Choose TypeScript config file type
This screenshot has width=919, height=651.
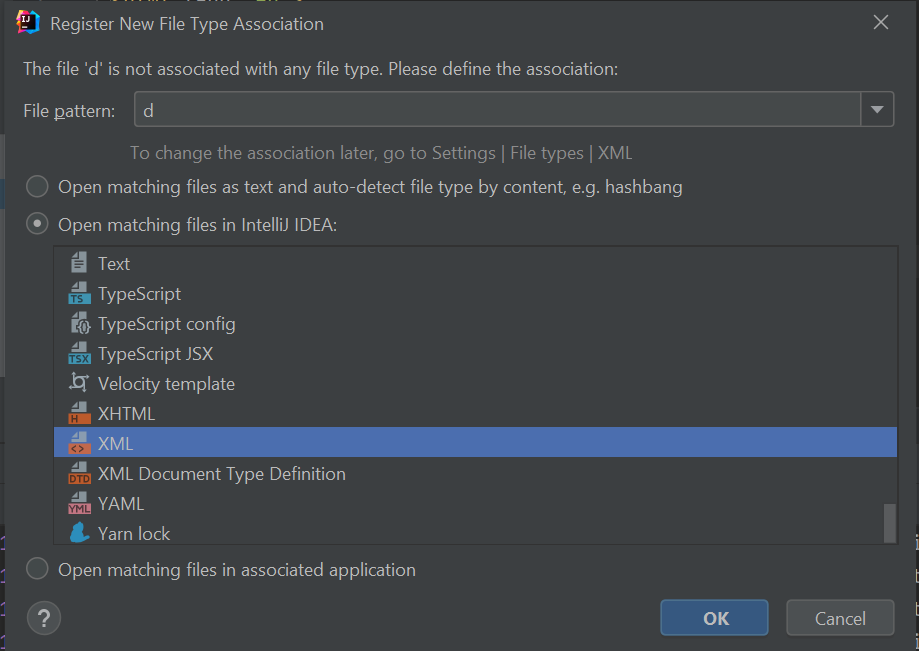click(x=475, y=323)
